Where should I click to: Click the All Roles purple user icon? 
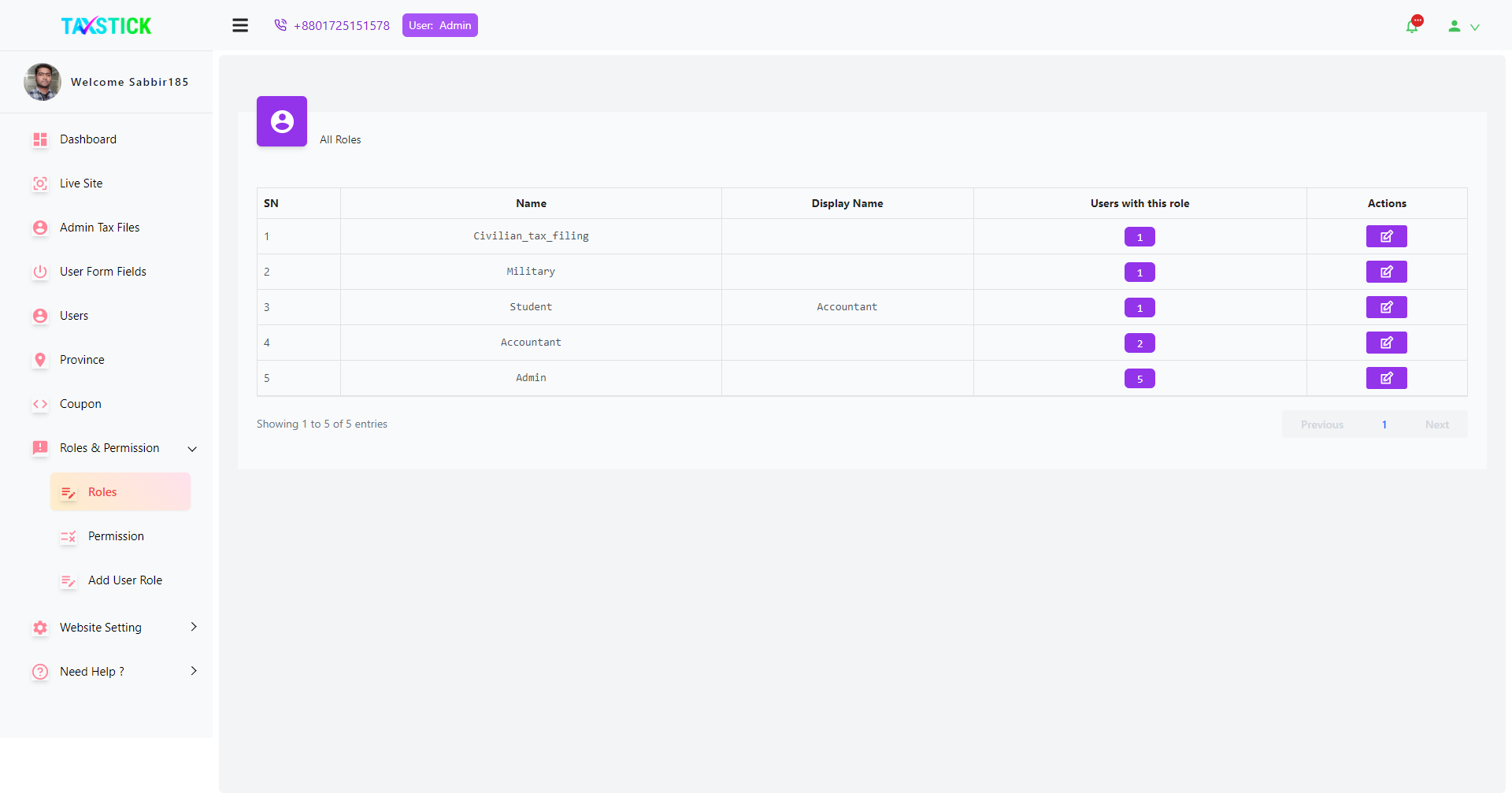pyautogui.click(x=282, y=121)
